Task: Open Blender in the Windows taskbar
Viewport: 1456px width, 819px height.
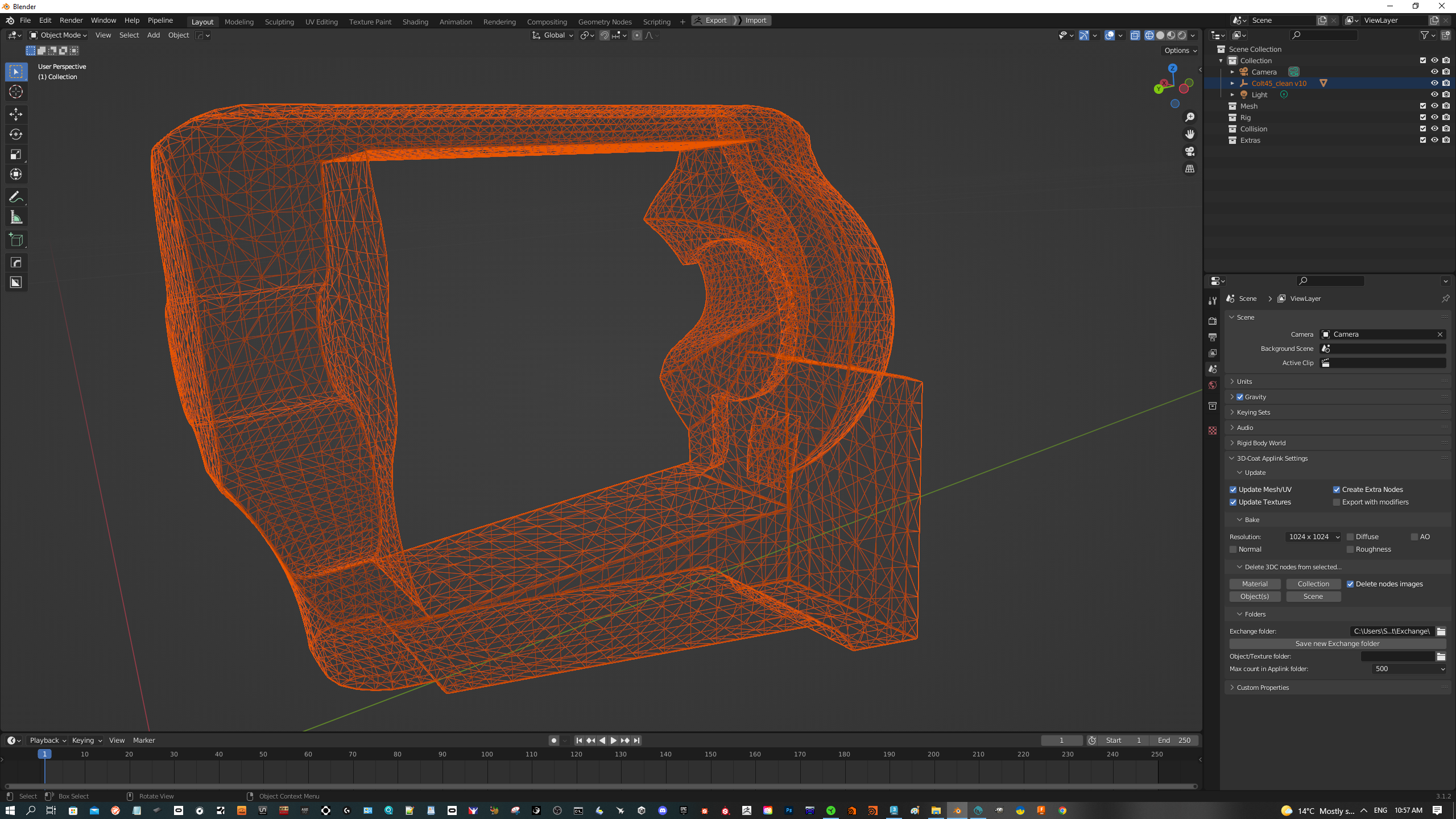Action: [958, 810]
